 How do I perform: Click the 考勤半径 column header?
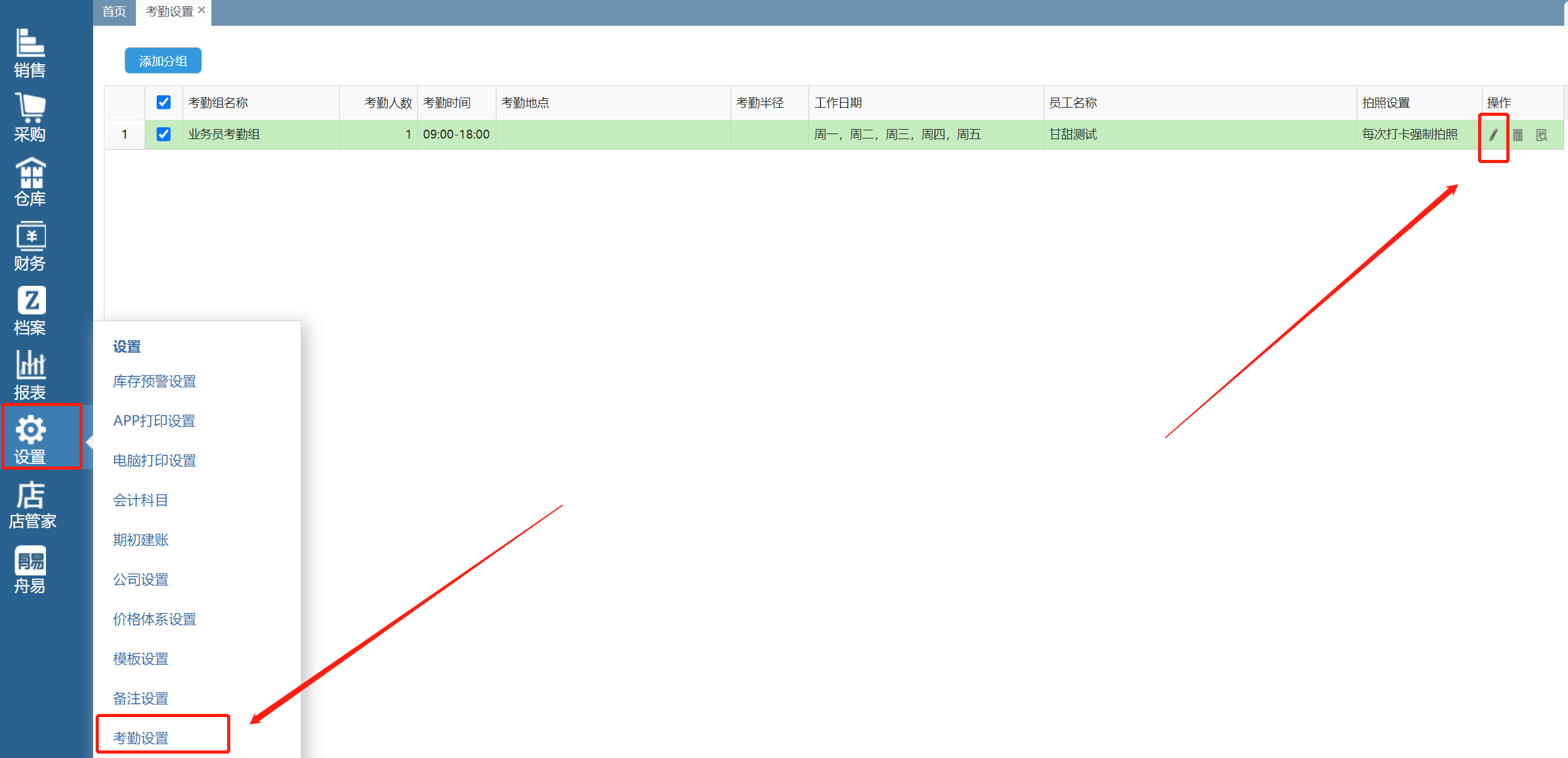click(x=770, y=103)
